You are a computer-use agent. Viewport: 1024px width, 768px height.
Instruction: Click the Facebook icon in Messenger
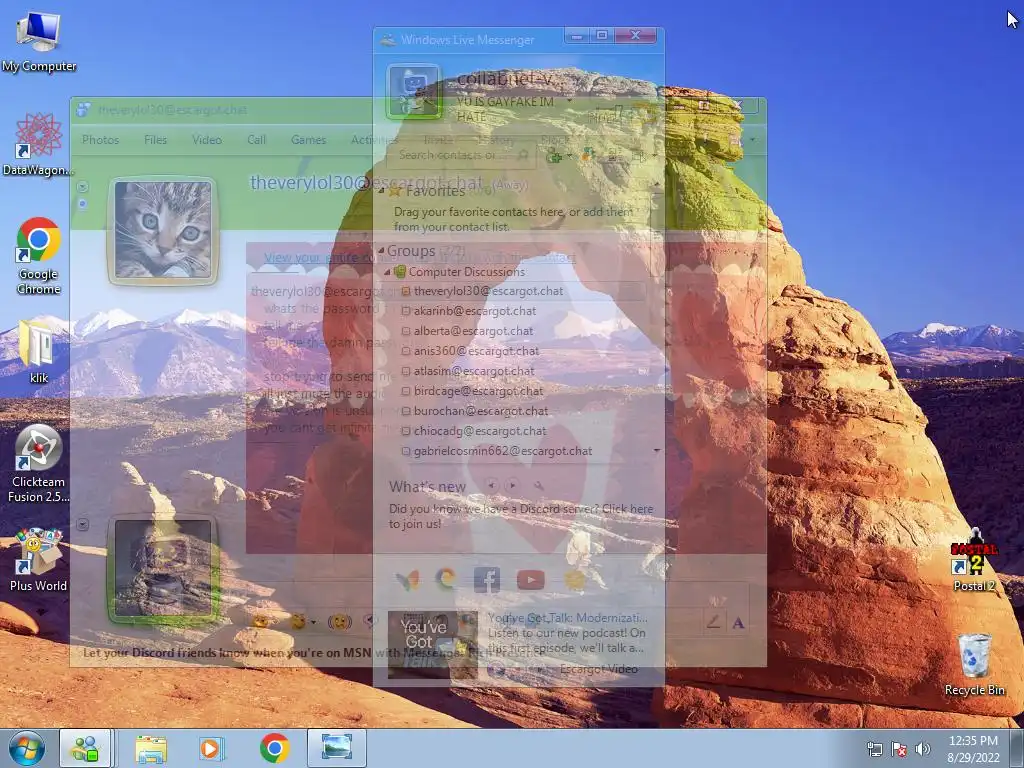tap(487, 579)
